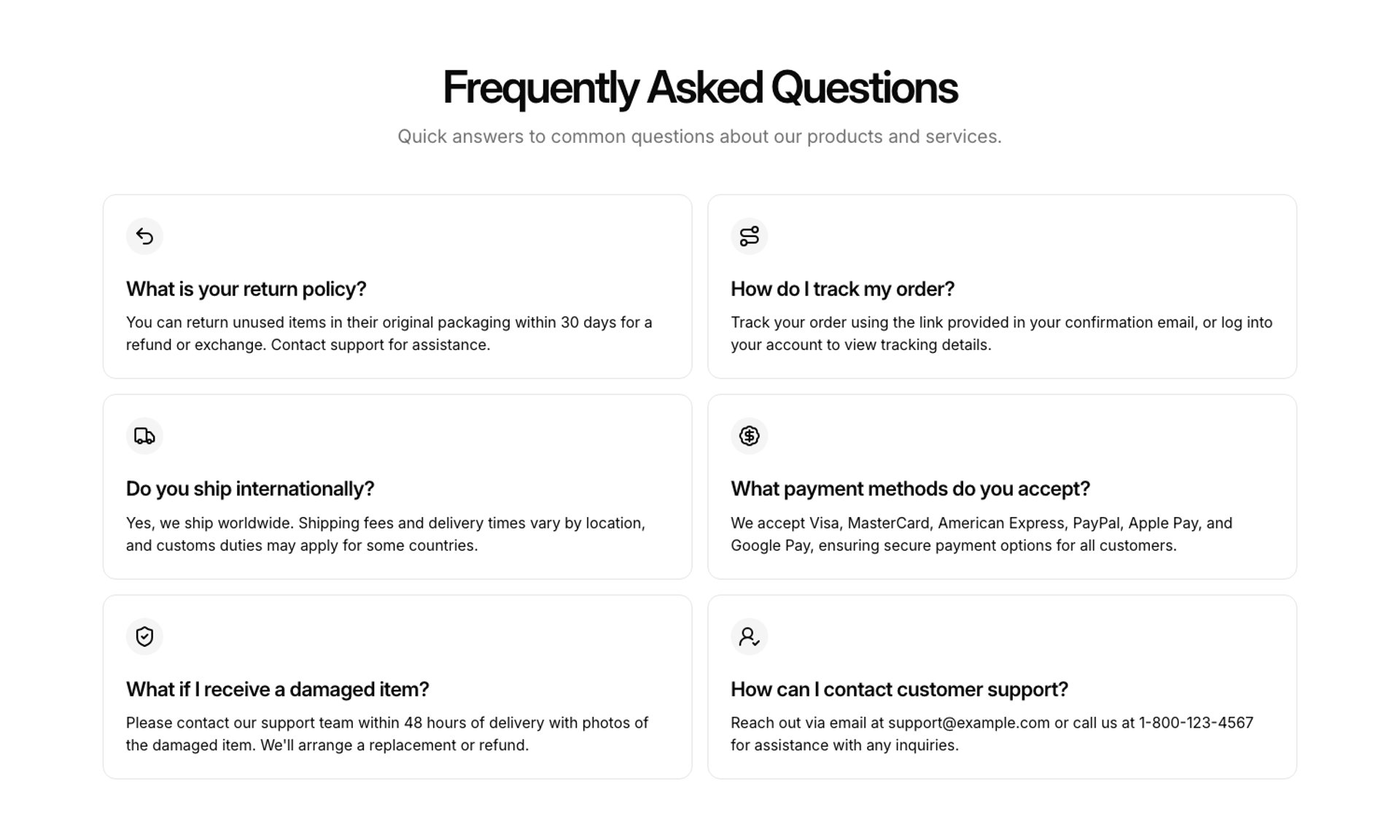
Task: Click the order tracking route icon
Action: point(749,236)
